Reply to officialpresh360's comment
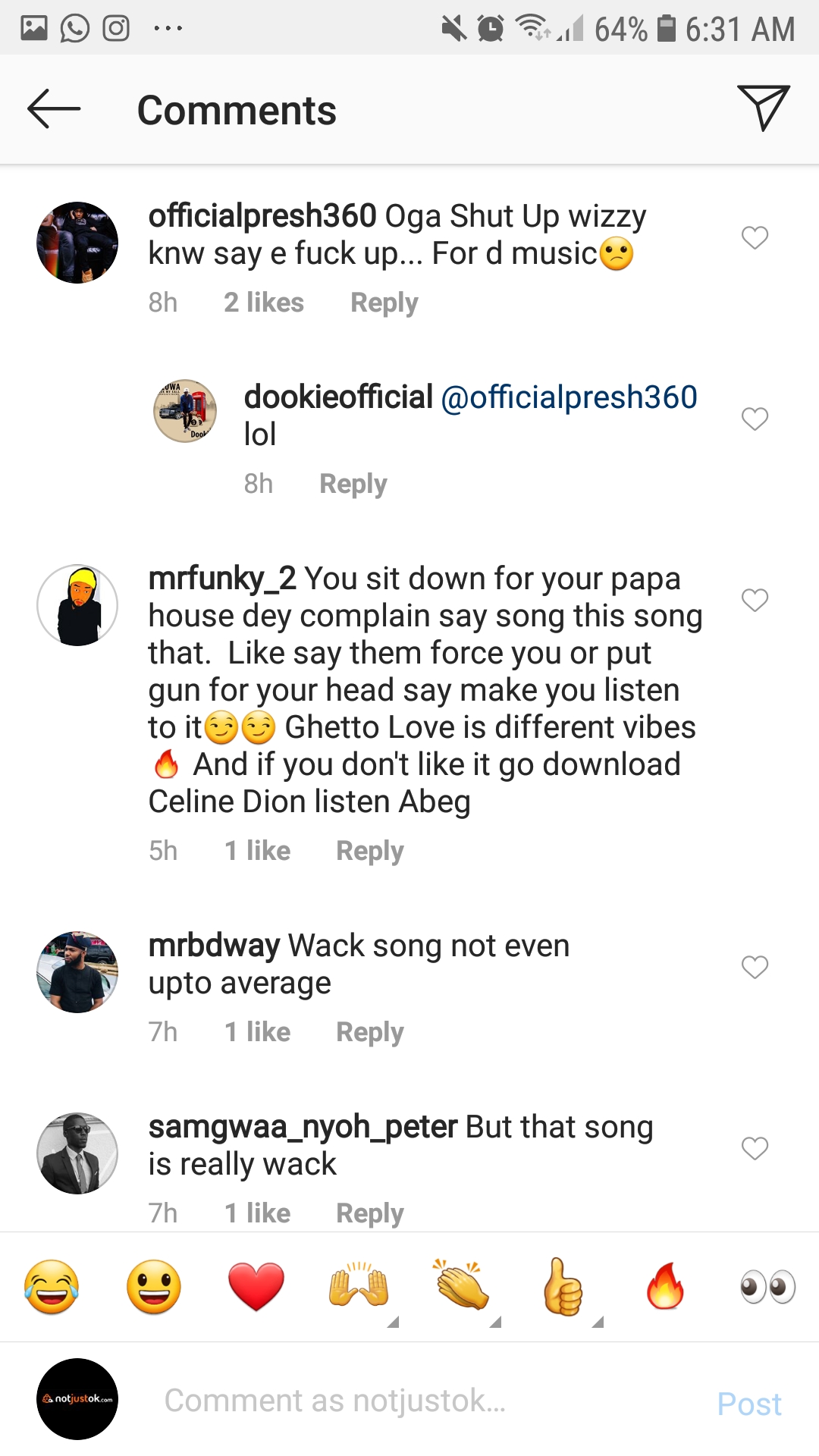Image resolution: width=819 pixels, height=1456 pixels. pyautogui.click(x=384, y=303)
